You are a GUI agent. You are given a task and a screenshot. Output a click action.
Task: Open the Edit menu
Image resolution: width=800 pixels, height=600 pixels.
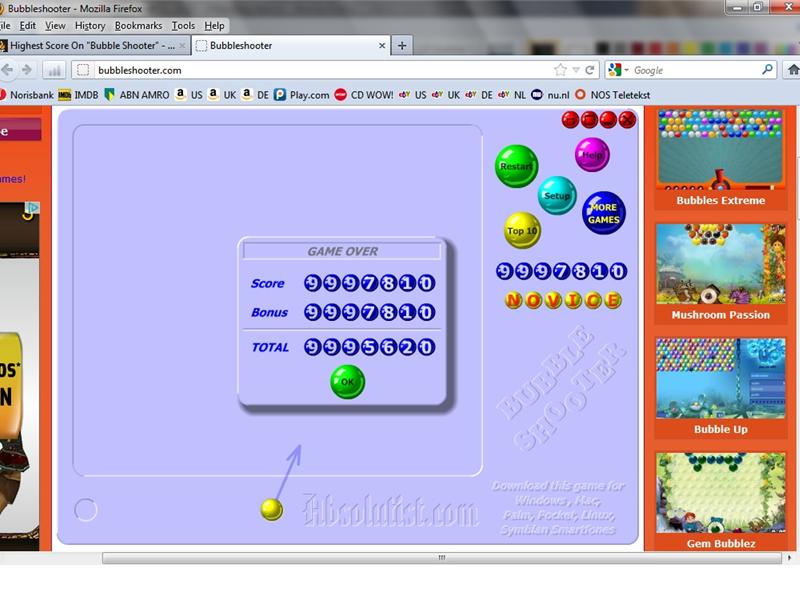coord(28,26)
